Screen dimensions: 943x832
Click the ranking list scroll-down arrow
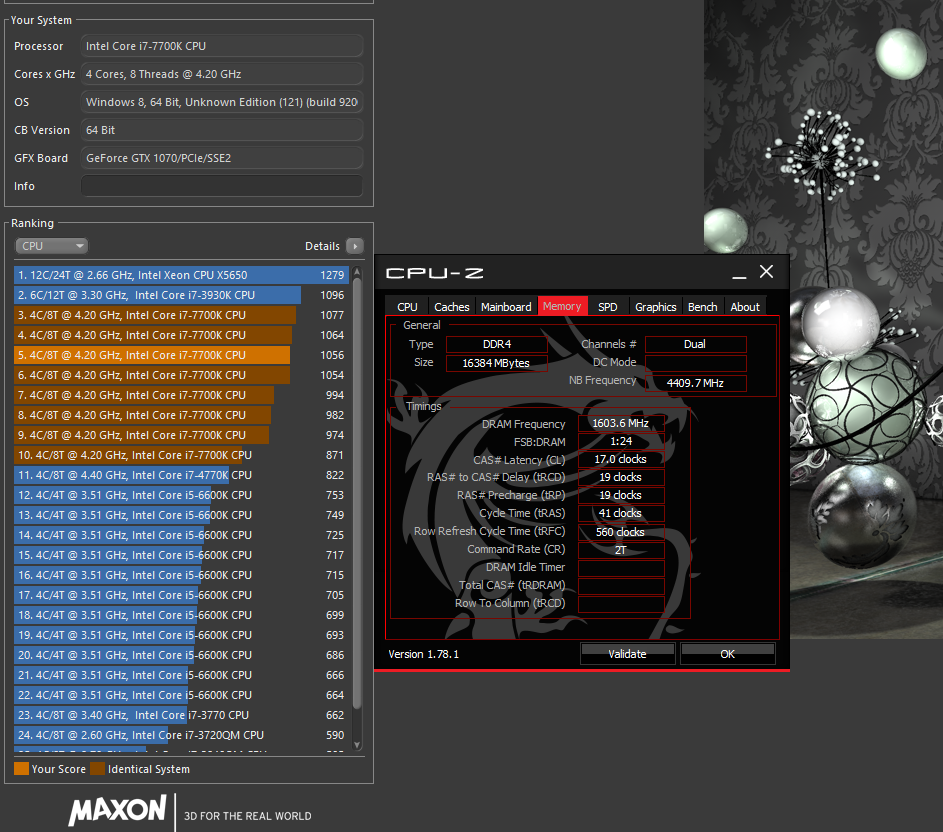(x=357, y=745)
